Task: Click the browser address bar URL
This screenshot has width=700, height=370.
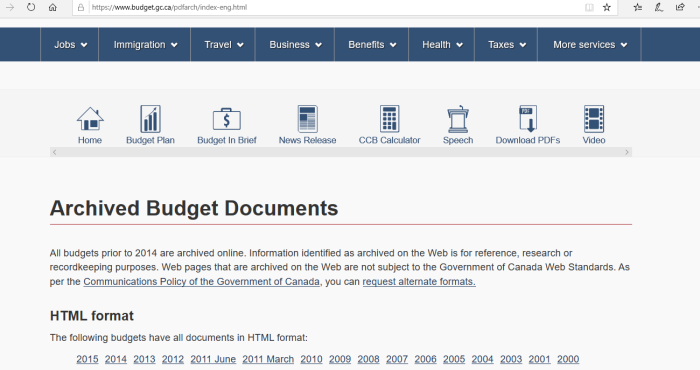Action: tap(169, 7)
